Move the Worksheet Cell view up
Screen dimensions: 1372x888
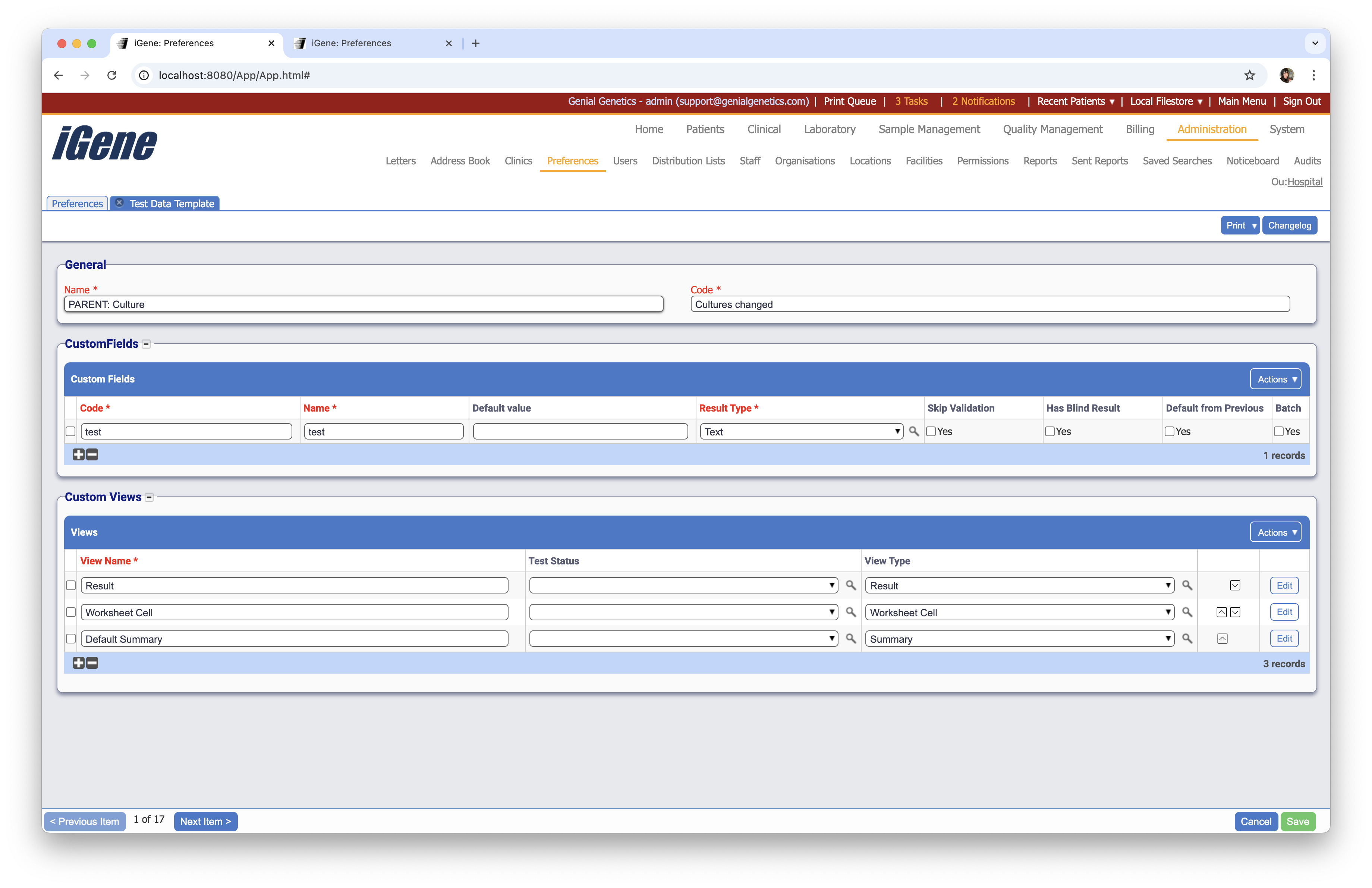click(x=1222, y=612)
